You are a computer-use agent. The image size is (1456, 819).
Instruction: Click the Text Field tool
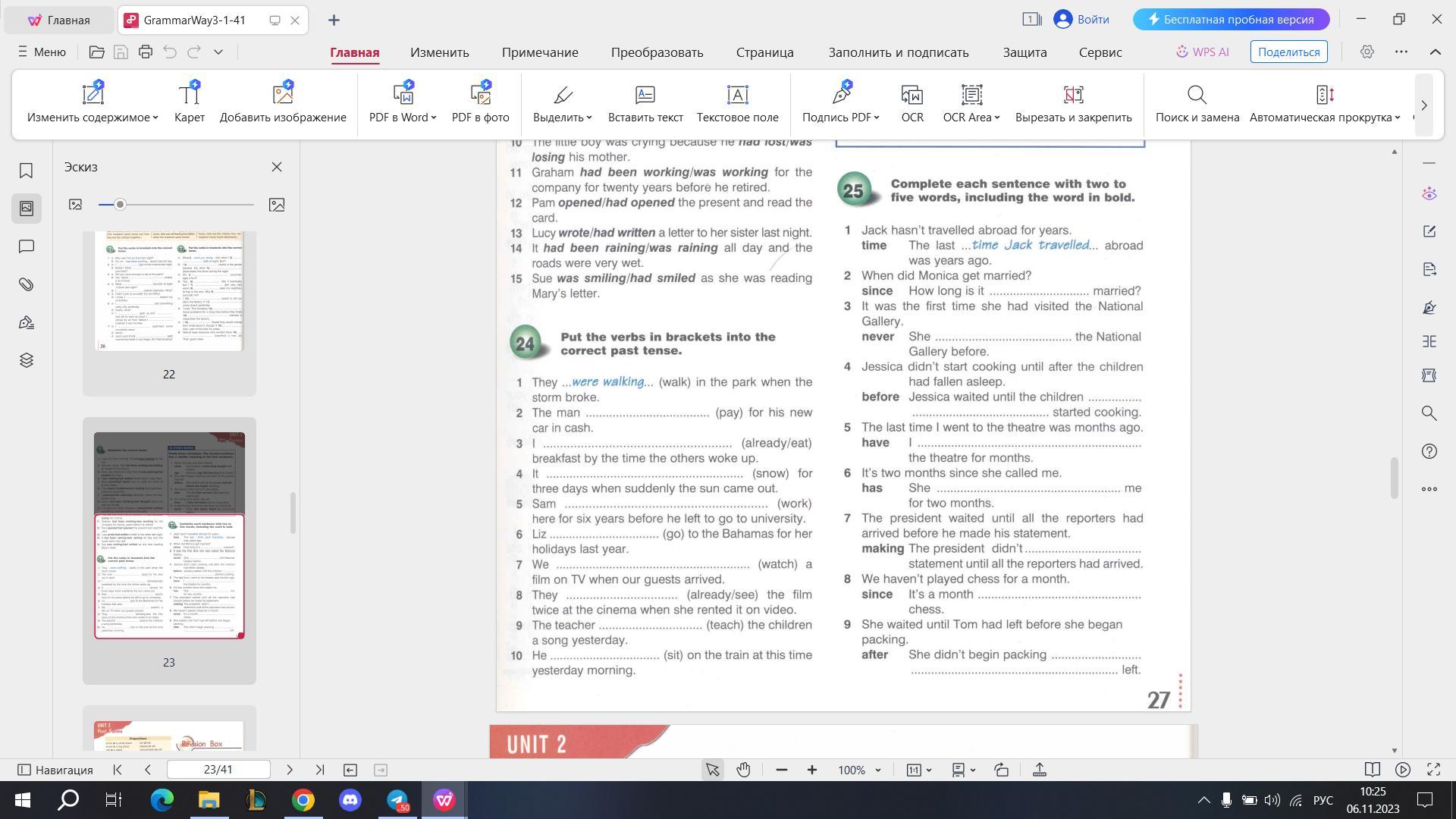[737, 96]
